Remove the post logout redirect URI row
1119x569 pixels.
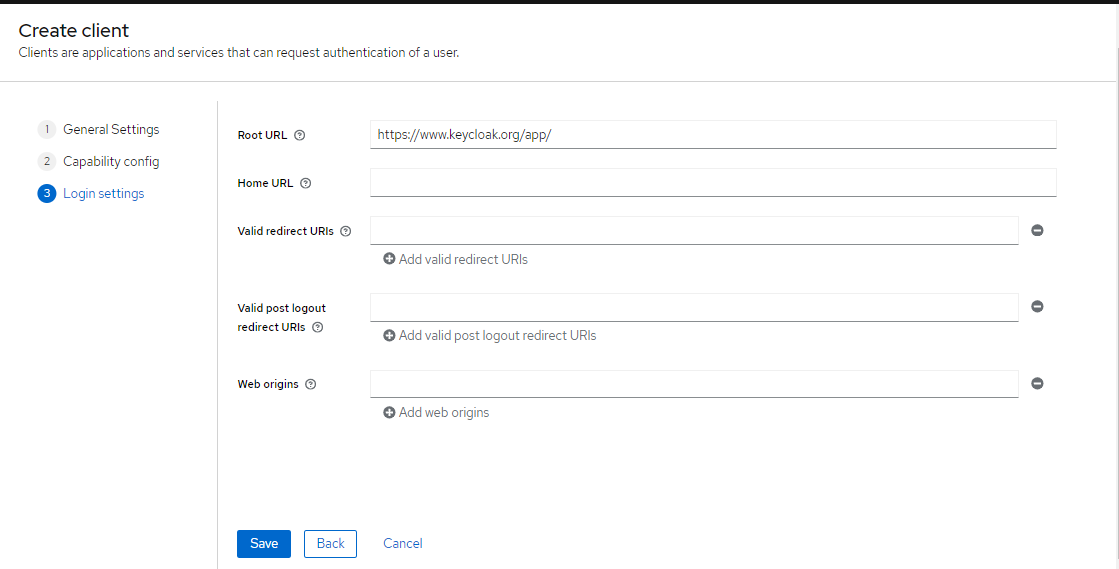pyautogui.click(x=1038, y=306)
